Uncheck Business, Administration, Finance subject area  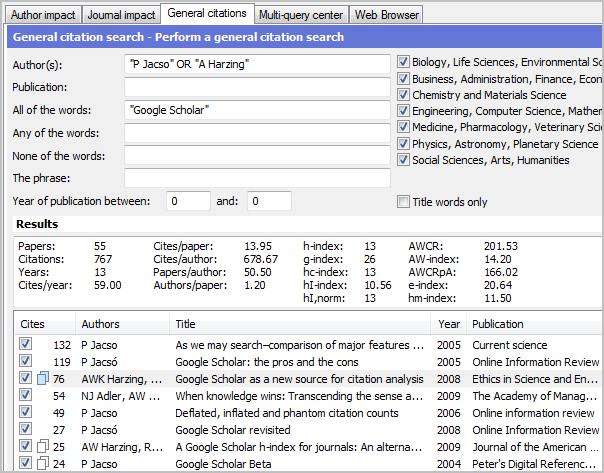tap(403, 79)
